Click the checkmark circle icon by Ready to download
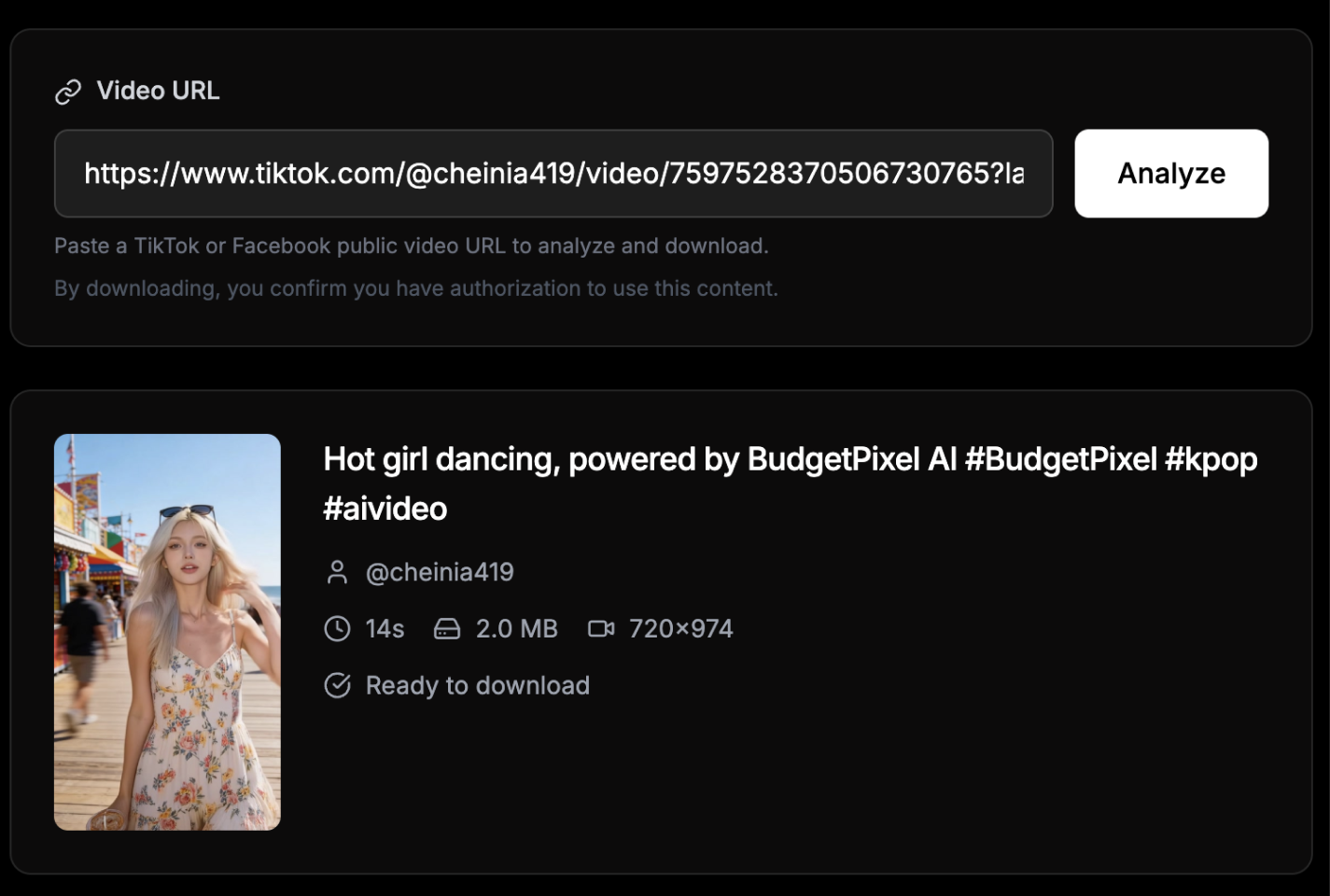The height and width of the screenshot is (896, 1330). pyautogui.click(x=337, y=686)
